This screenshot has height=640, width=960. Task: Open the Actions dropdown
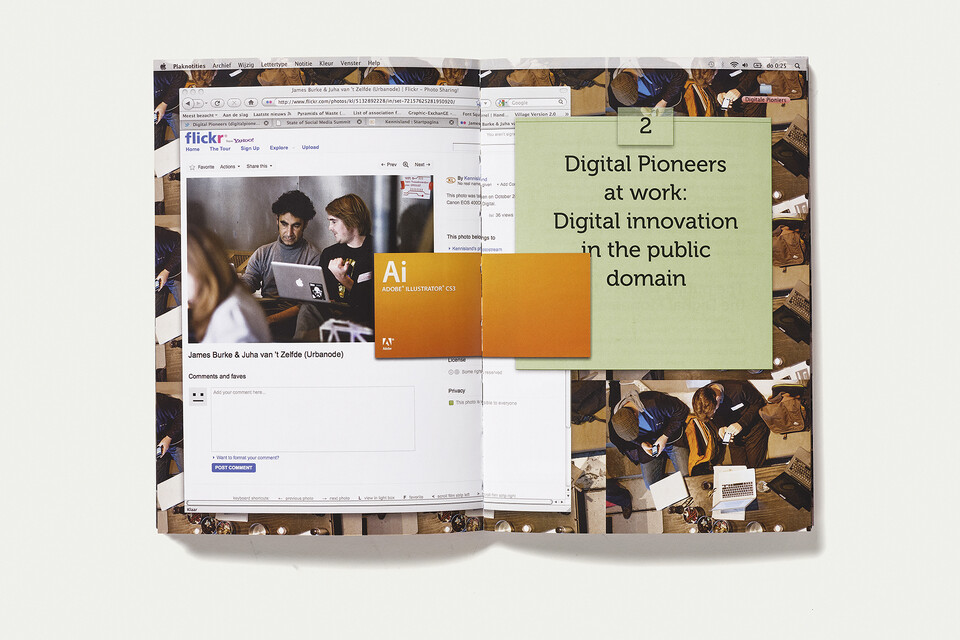coord(230,167)
